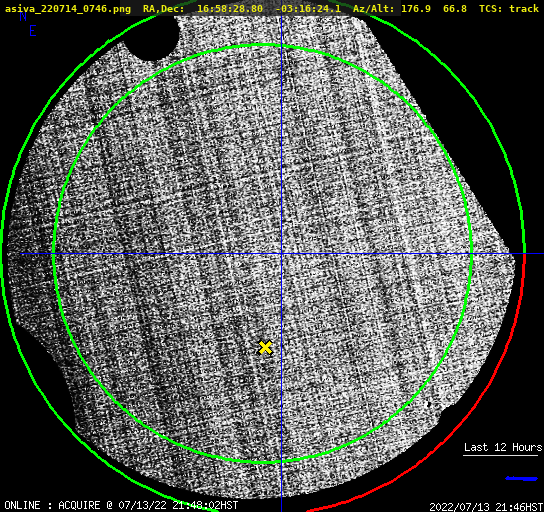Click the blue E east indicator
Viewport: 544px width, 512px height.
click(x=33, y=31)
